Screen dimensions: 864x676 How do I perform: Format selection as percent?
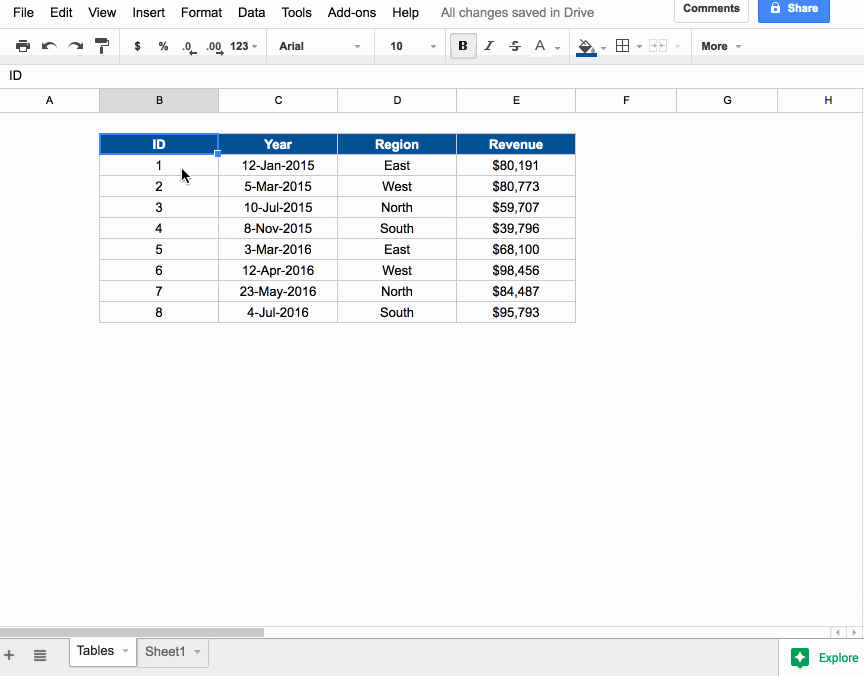pos(161,46)
